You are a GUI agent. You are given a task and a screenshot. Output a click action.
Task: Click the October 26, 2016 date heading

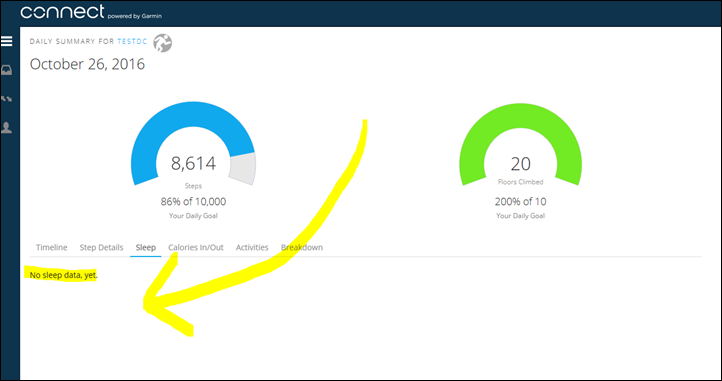click(x=87, y=64)
